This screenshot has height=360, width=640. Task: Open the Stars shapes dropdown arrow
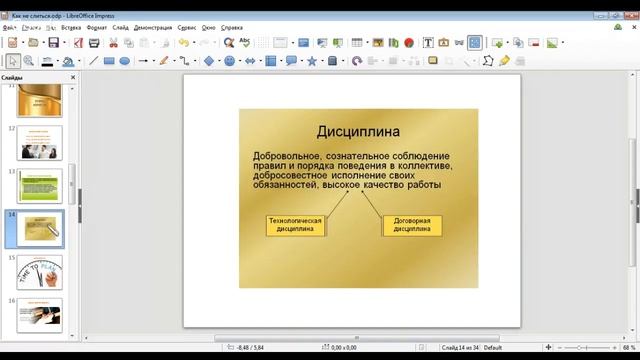322,61
